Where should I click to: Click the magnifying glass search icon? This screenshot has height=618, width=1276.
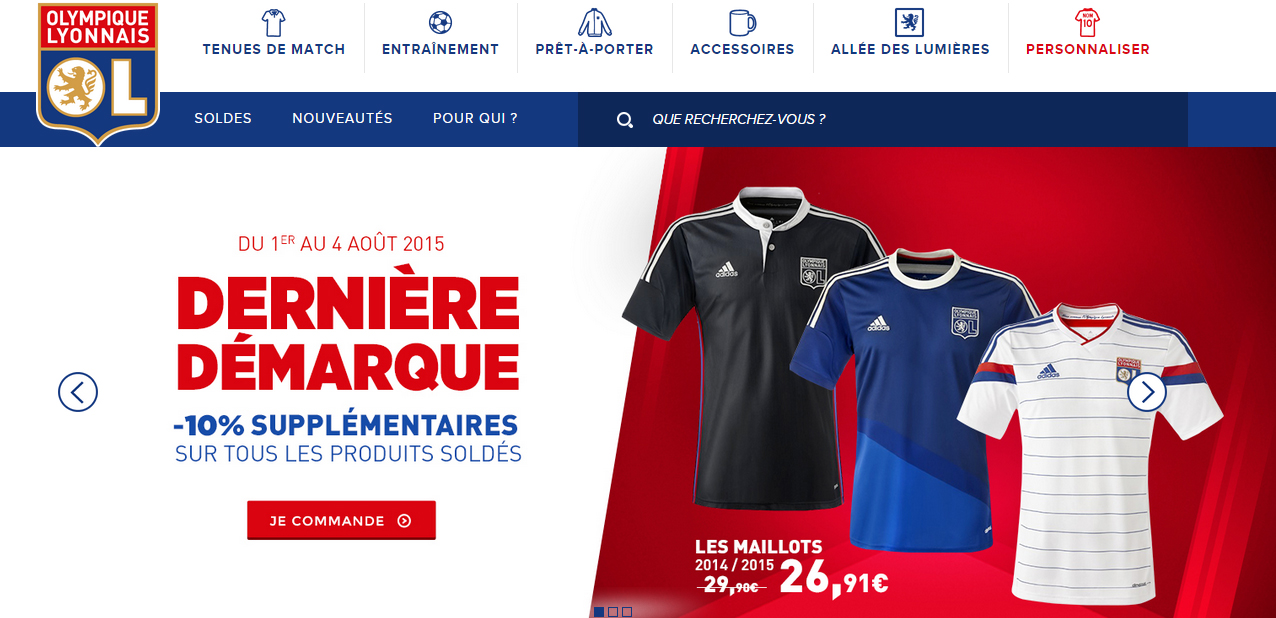[x=625, y=120]
